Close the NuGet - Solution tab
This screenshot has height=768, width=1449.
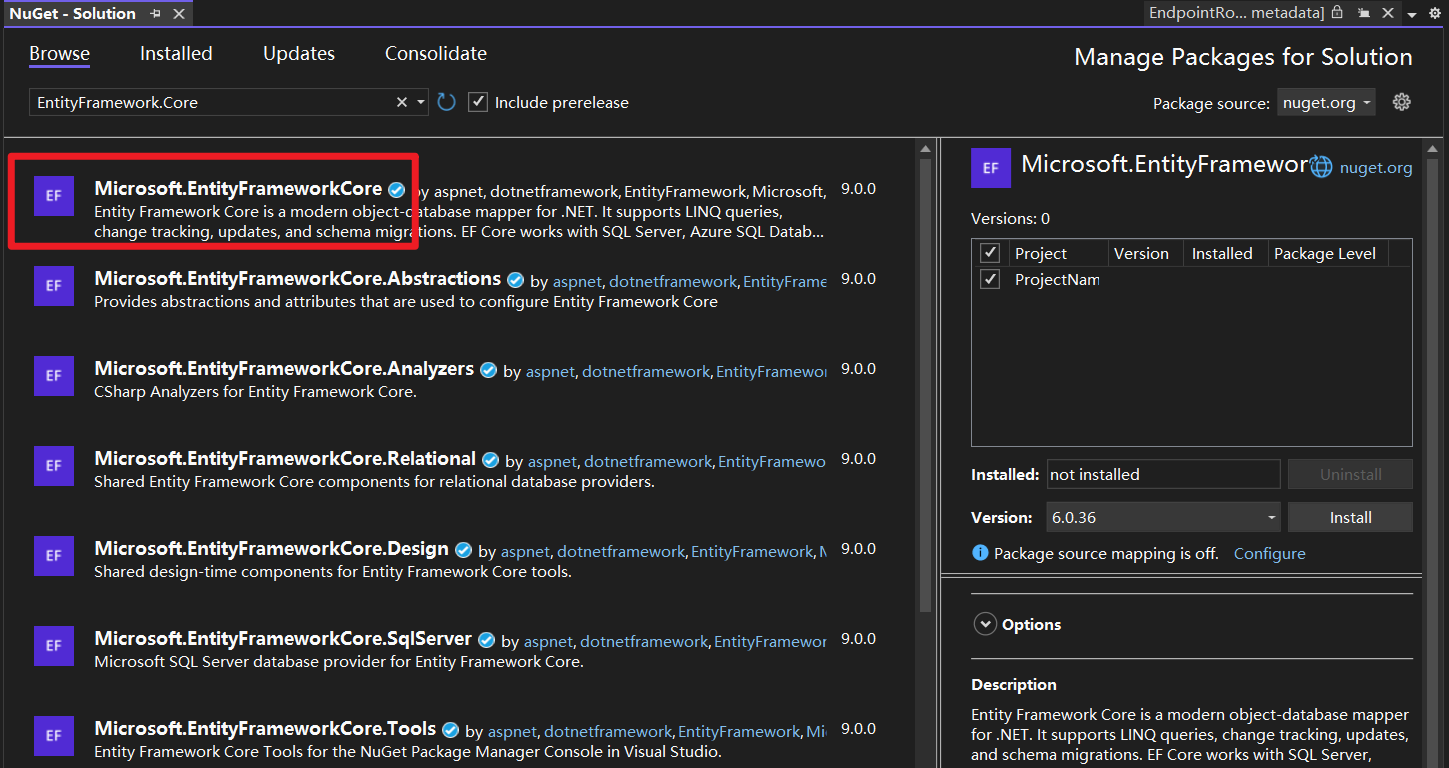click(x=179, y=14)
